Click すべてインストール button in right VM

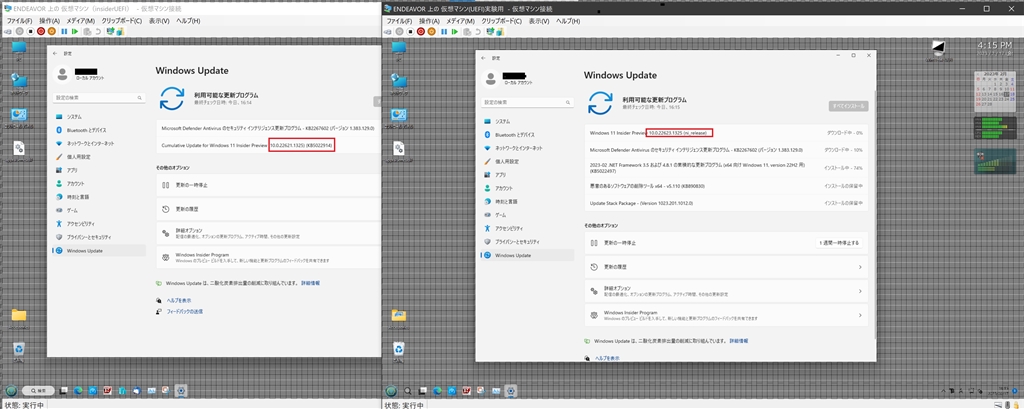(848, 106)
